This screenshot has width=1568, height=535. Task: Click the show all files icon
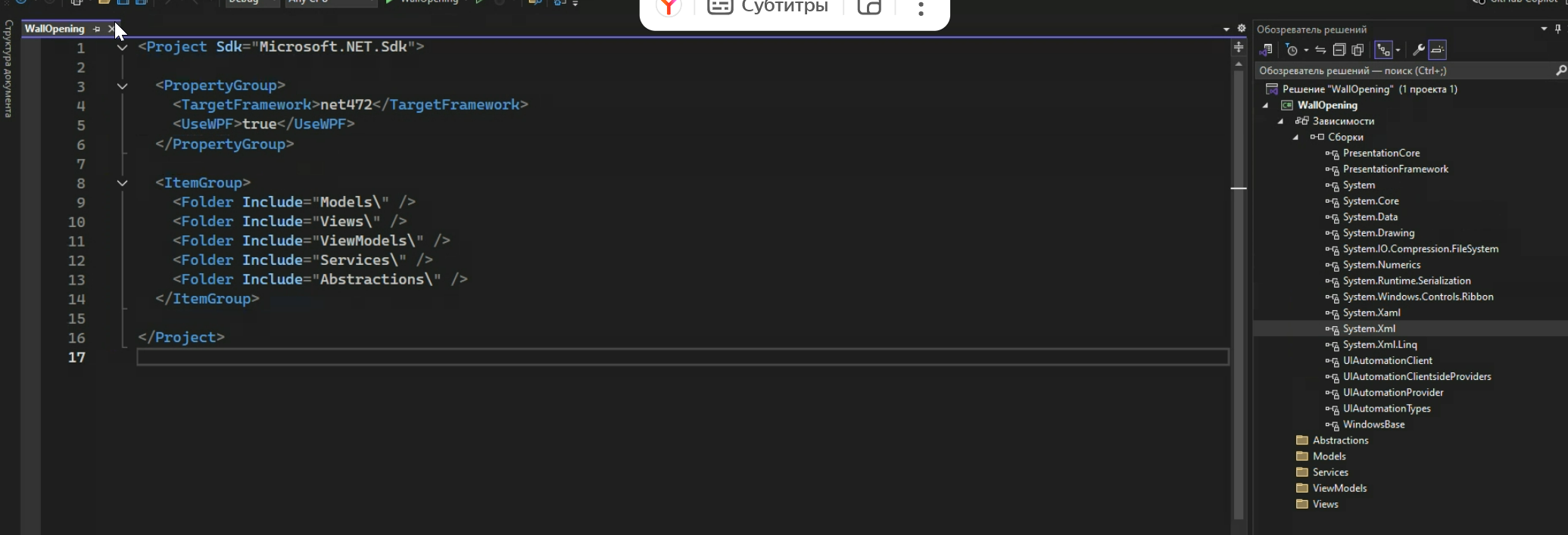[x=1358, y=50]
